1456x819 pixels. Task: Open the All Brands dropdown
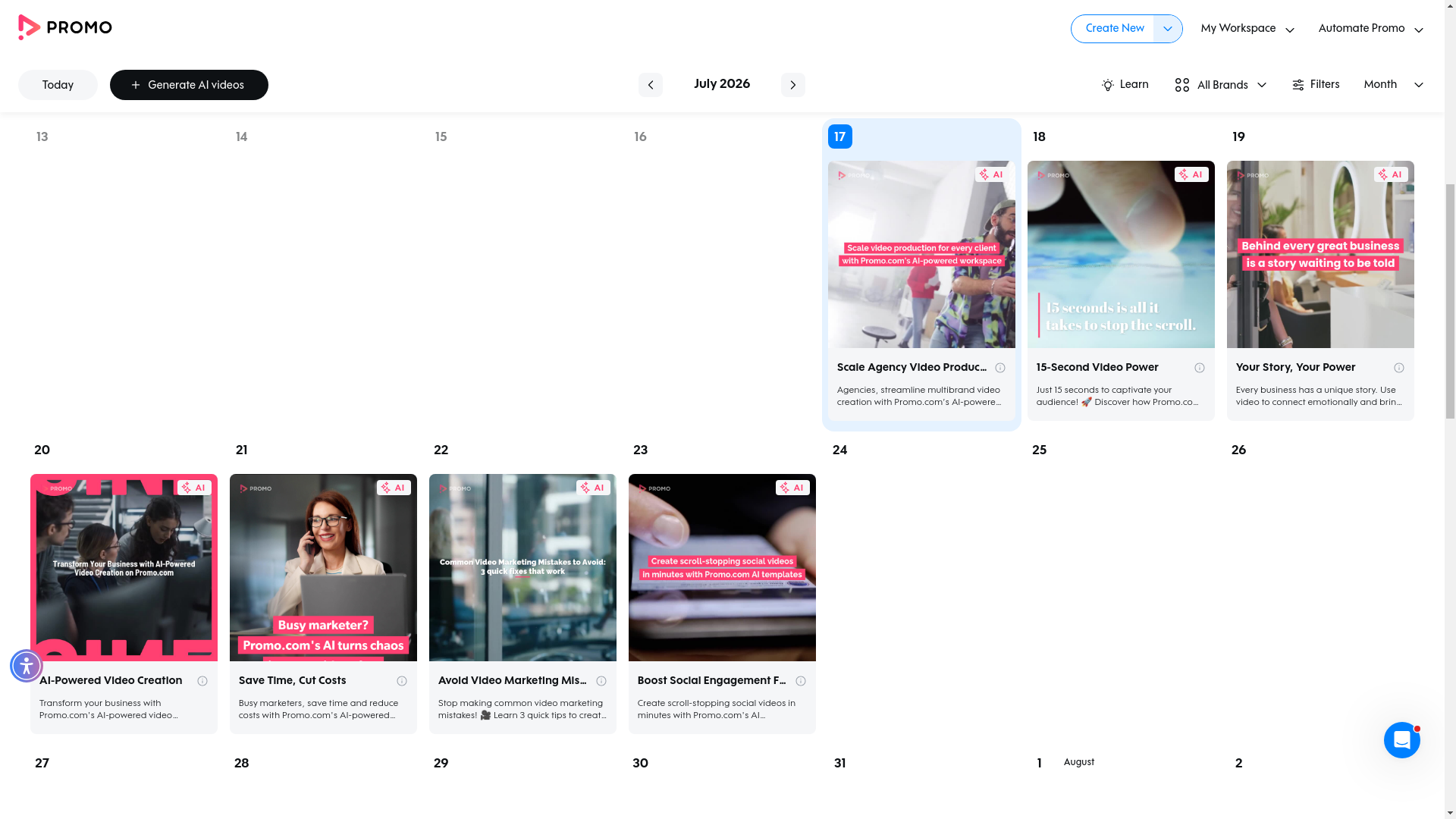click(x=1220, y=85)
